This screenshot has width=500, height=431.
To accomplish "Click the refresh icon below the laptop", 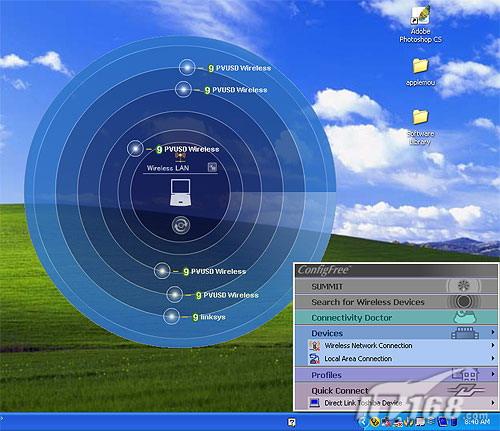I will click(181, 225).
